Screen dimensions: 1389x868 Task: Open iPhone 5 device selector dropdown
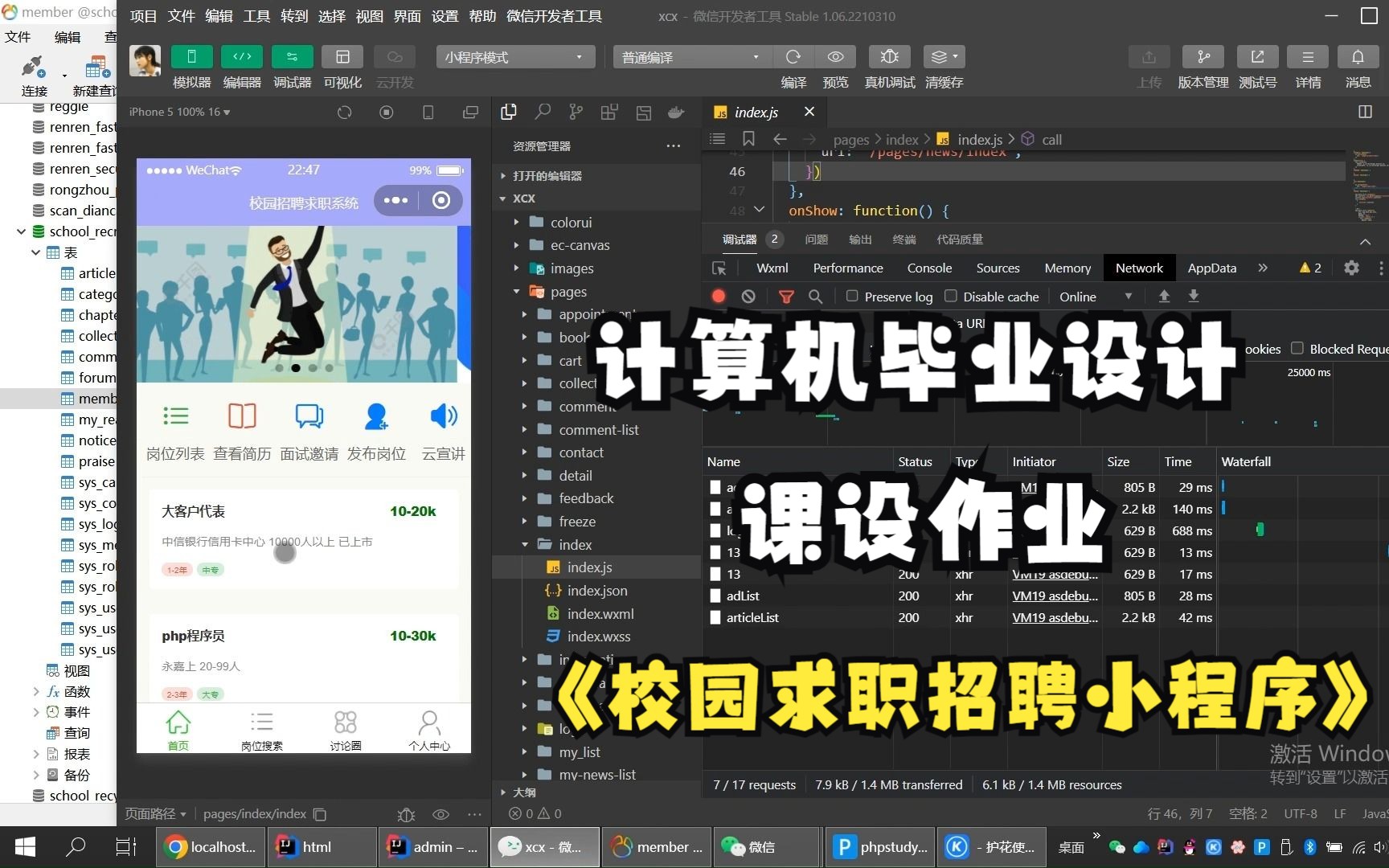pos(180,112)
